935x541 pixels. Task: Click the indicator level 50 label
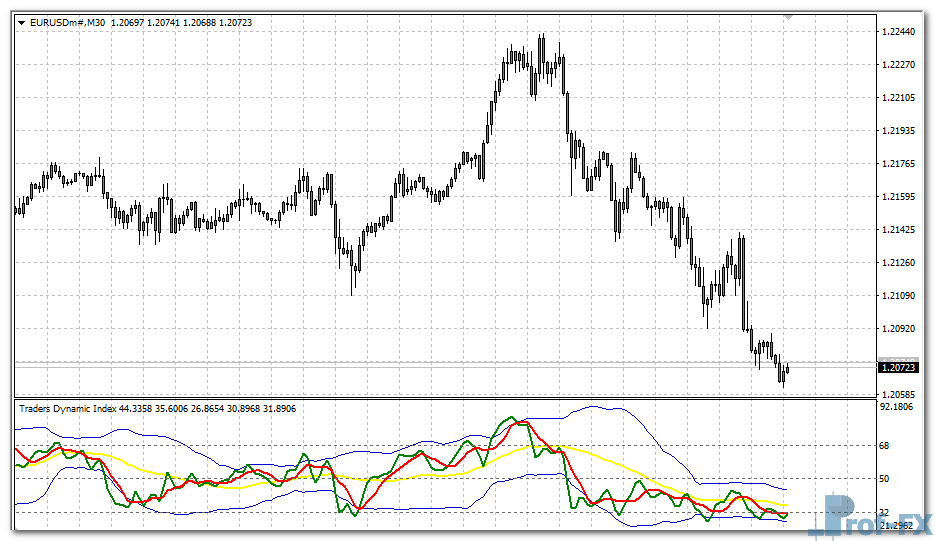[886, 479]
